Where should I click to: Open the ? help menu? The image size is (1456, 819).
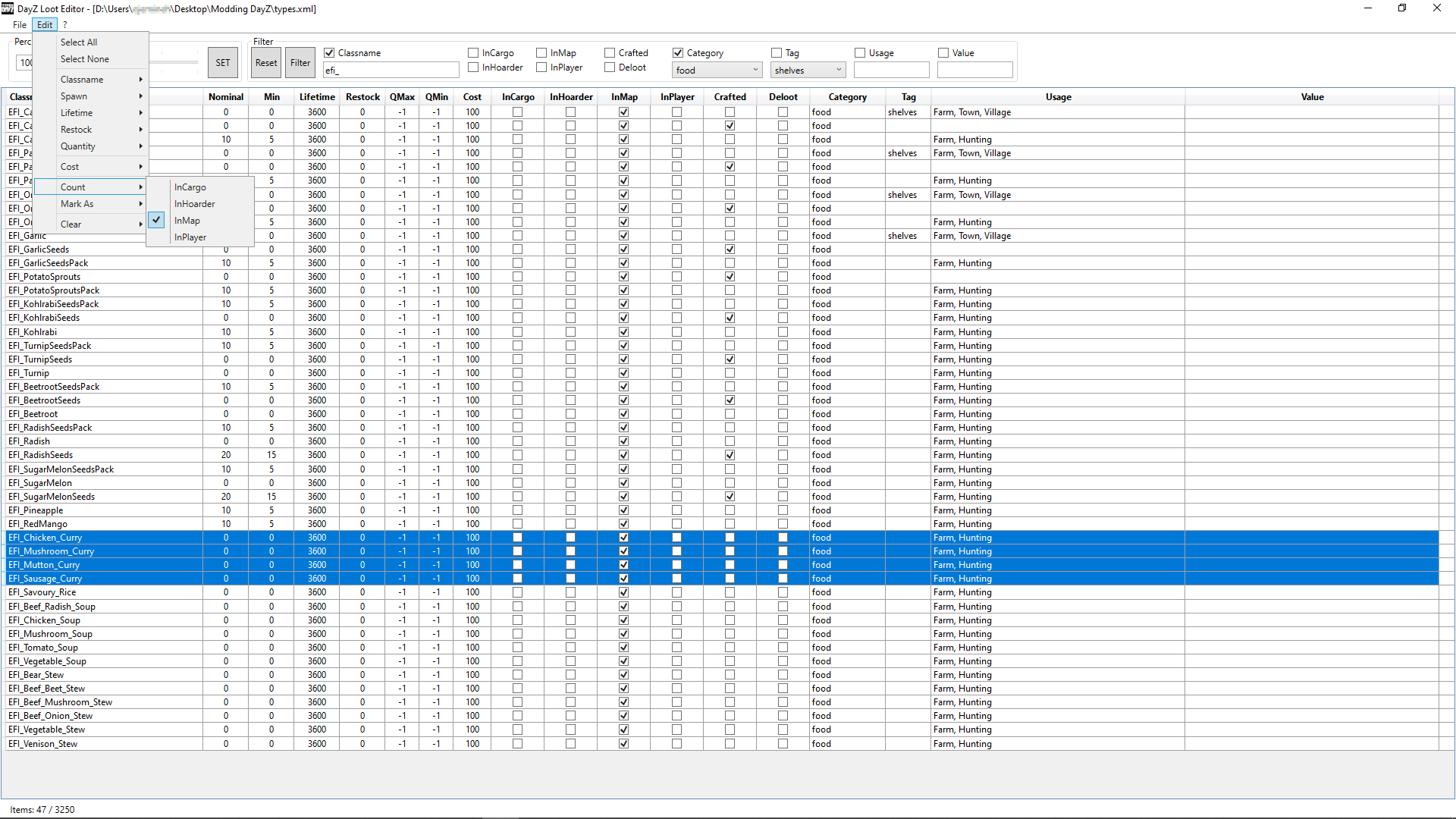coord(65,25)
